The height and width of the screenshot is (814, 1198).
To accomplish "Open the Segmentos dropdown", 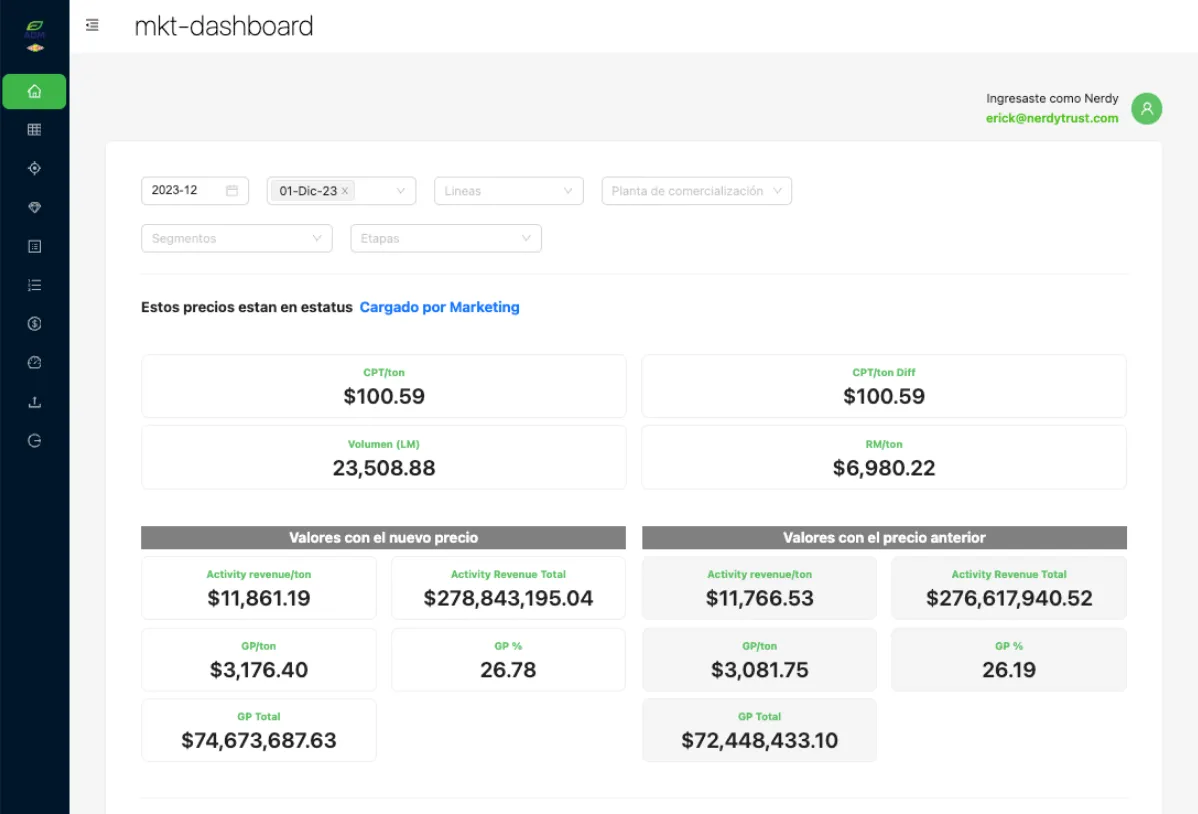I will click(x=237, y=238).
